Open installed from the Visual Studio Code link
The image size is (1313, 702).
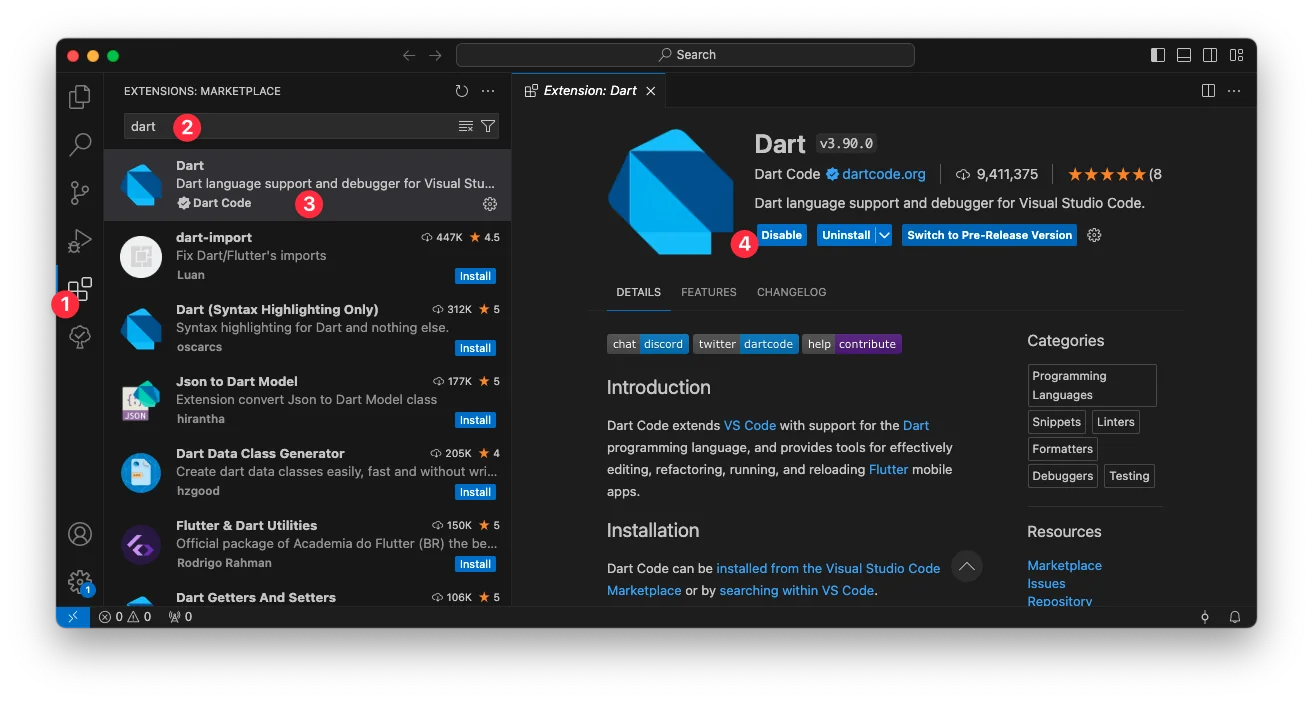[x=828, y=568]
